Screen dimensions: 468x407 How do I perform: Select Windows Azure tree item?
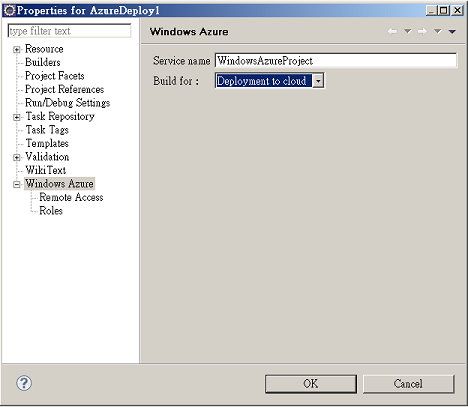click(59, 184)
